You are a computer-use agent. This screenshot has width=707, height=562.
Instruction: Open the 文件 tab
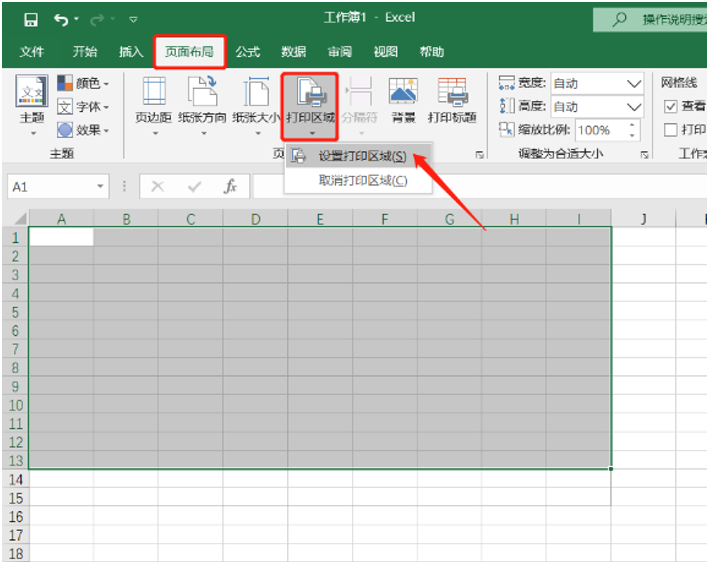pyautogui.click(x=32, y=51)
